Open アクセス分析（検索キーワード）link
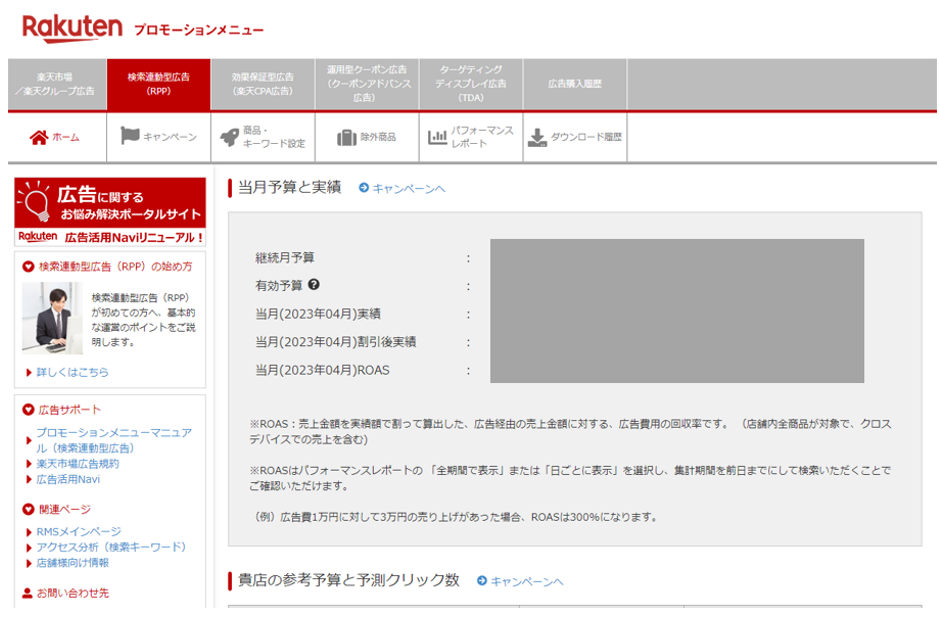The width and height of the screenshot is (939, 619). click(111, 547)
